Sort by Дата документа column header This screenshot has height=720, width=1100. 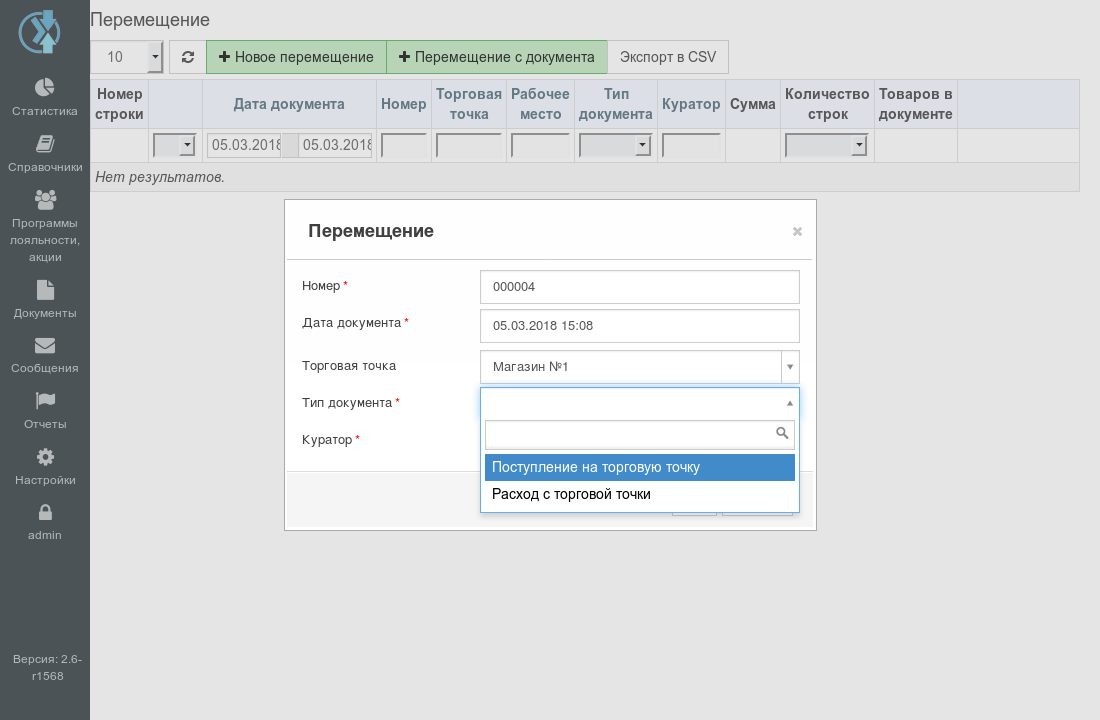click(289, 104)
